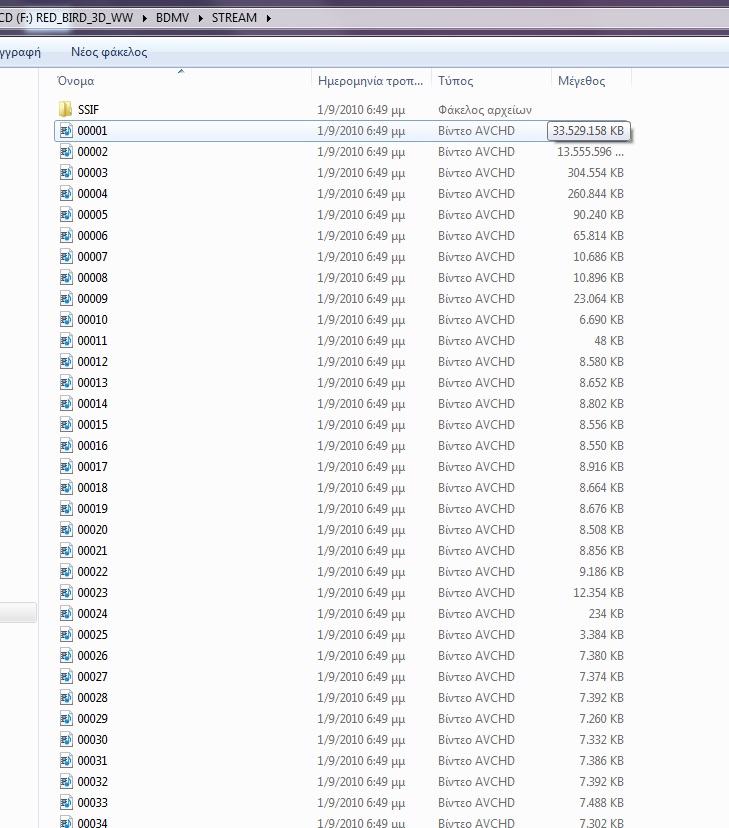Viewport: 729px width, 828px height.
Task: Select the 00019 video file icon
Action: 66,509
